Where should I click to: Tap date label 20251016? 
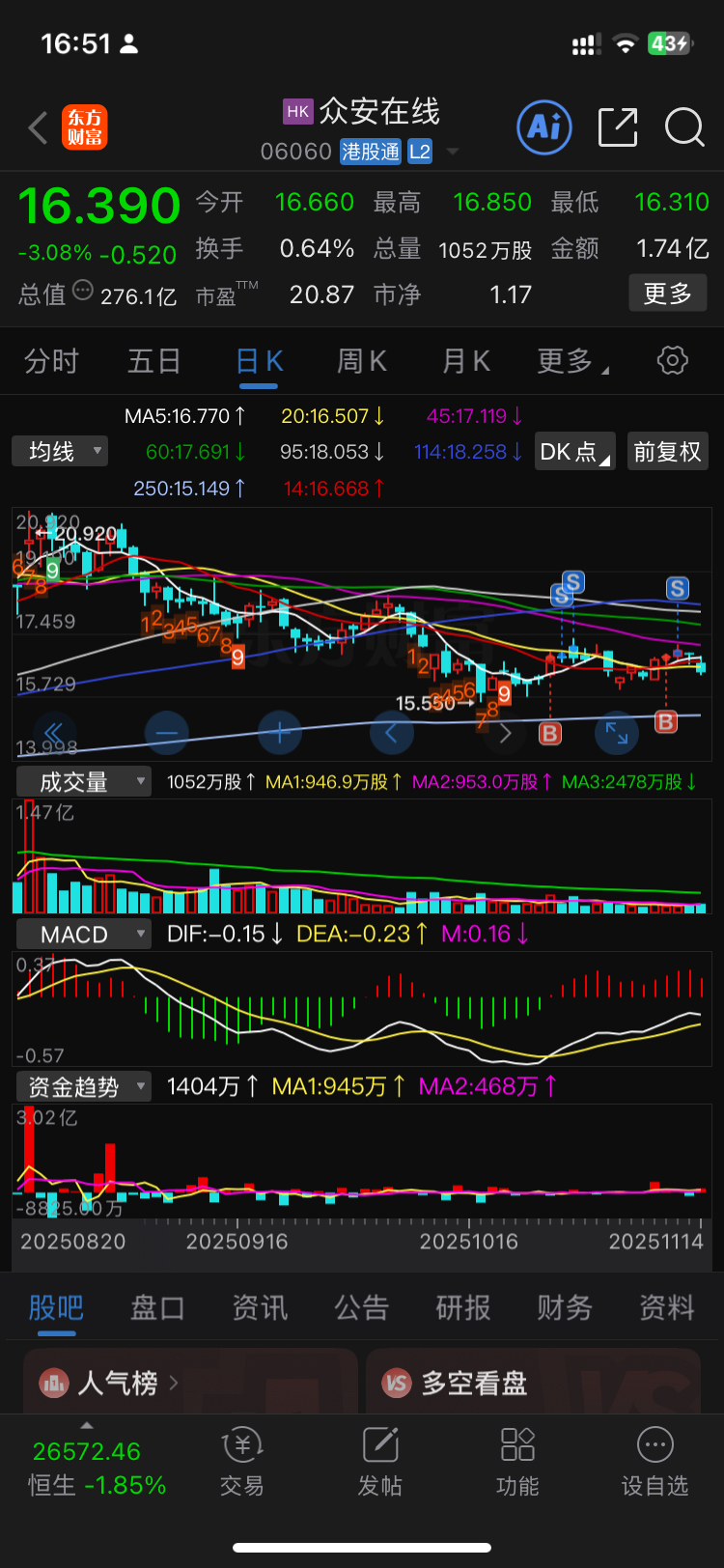[468, 1242]
